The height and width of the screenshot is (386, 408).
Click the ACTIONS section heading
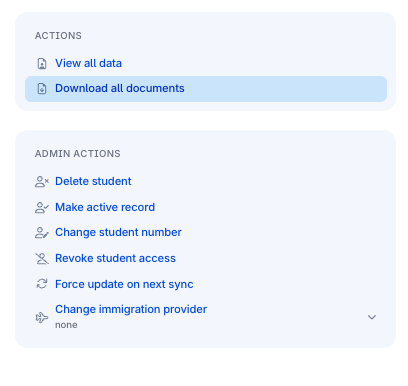[x=58, y=36]
